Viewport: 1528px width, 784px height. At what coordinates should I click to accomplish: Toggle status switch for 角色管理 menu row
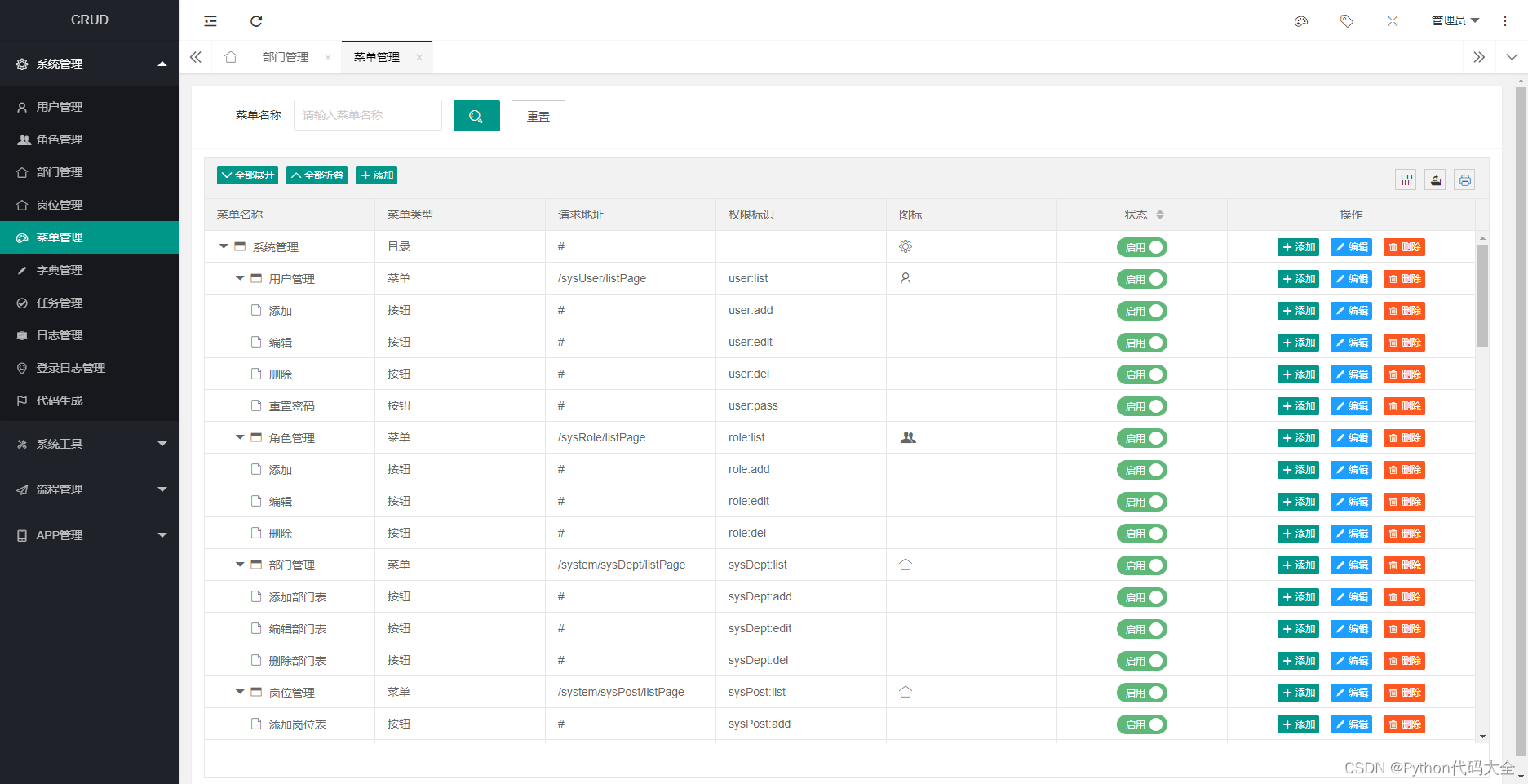(1141, 437)
